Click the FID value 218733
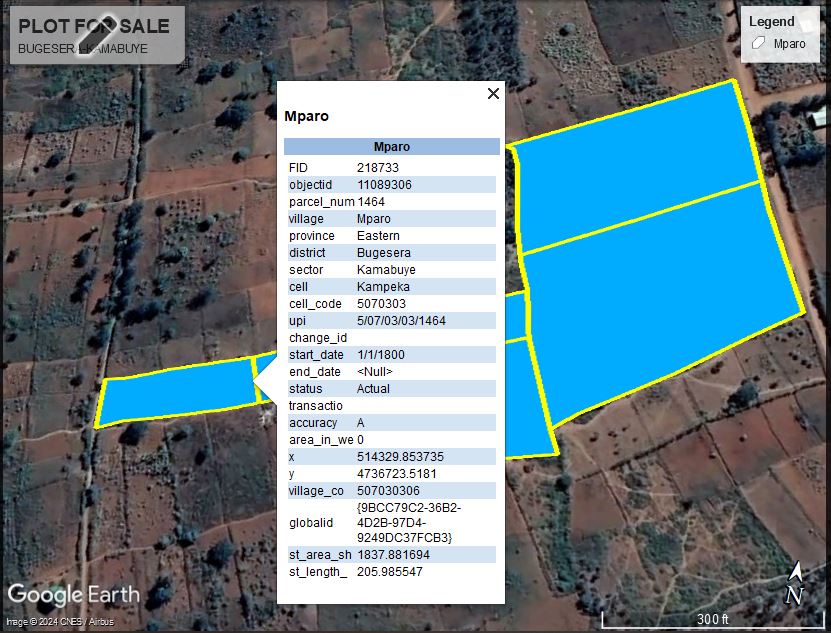 click(x=378, y=168)
